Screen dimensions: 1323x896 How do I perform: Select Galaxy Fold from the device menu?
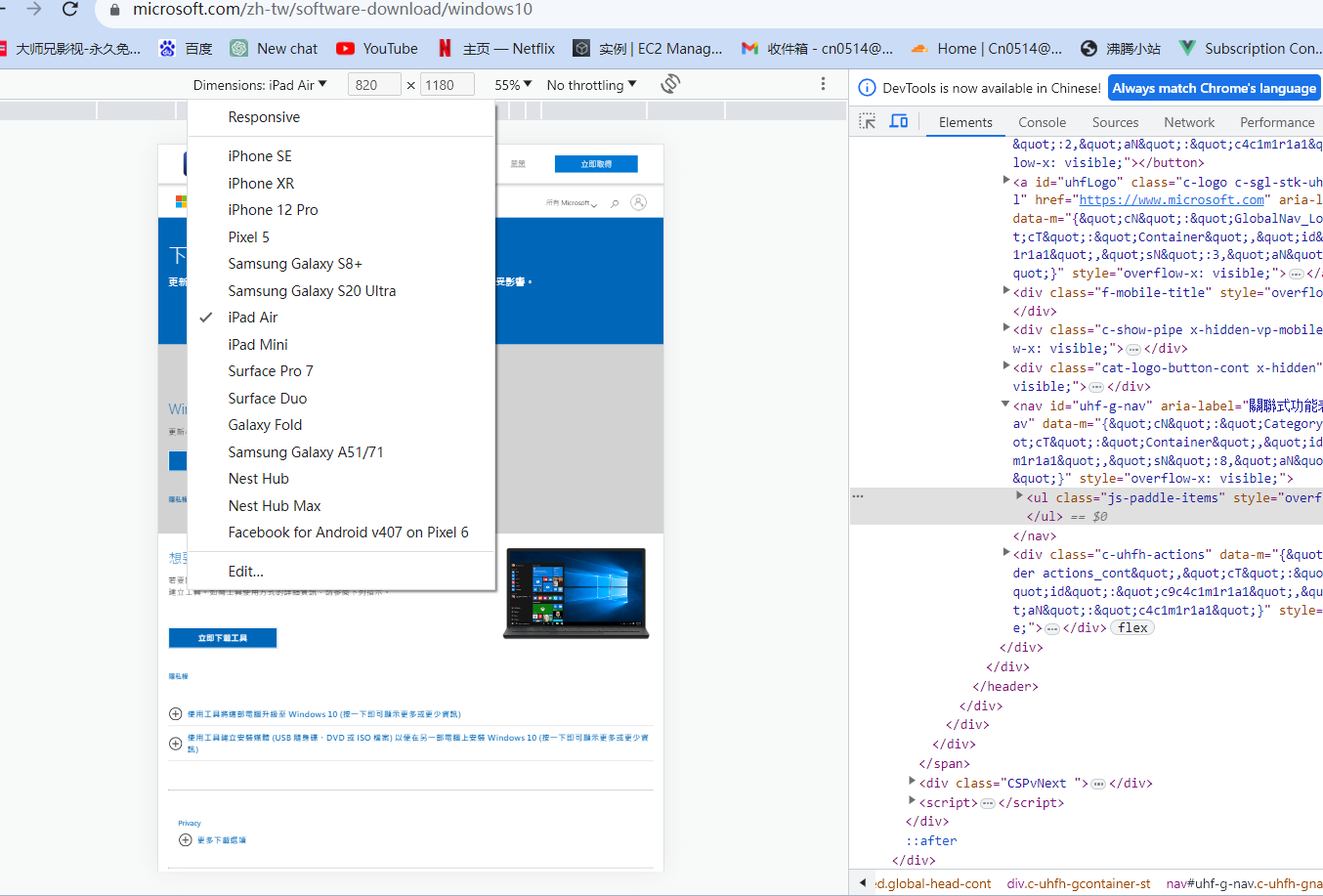[341, 425]
